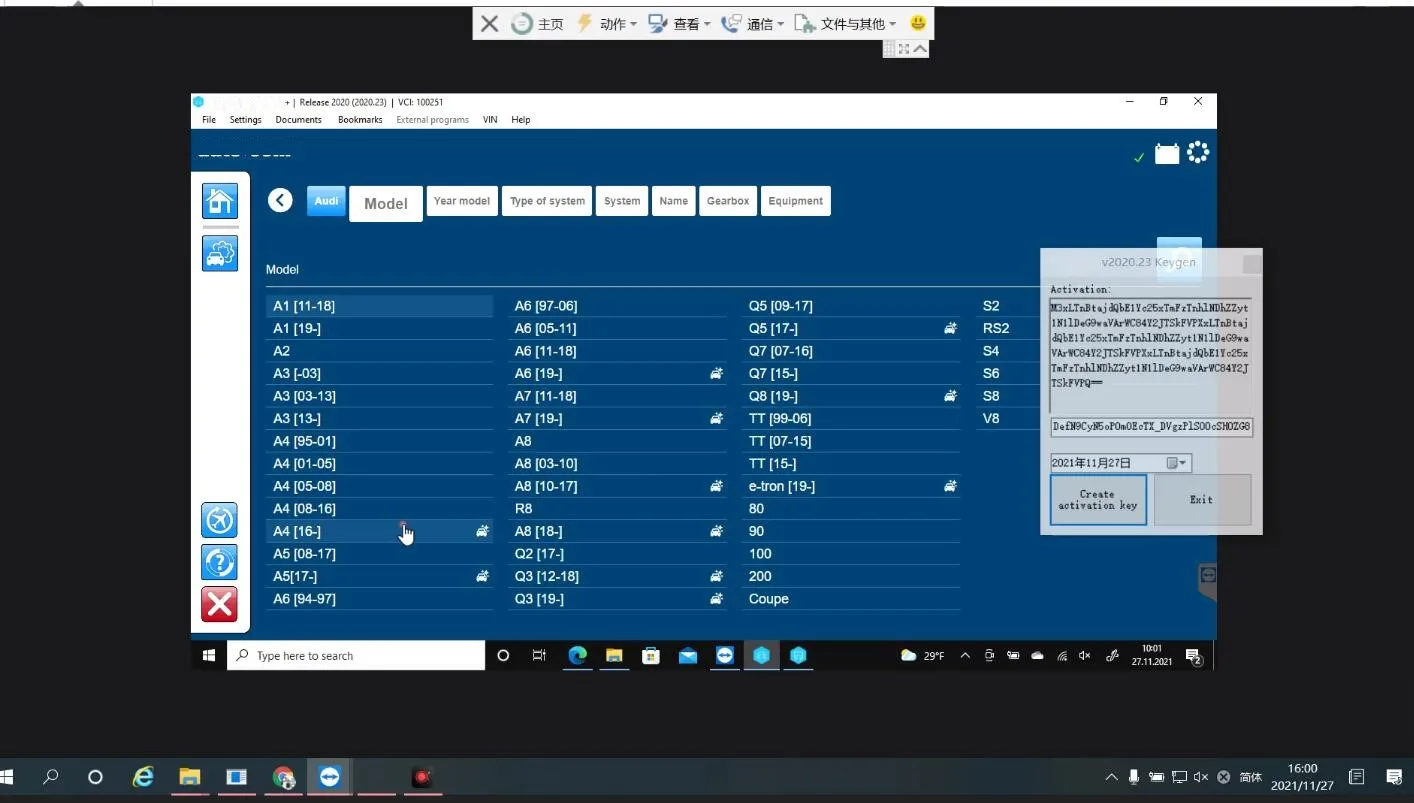Expand hidden tray icons on the remote taskbar

tap(965, 656)
